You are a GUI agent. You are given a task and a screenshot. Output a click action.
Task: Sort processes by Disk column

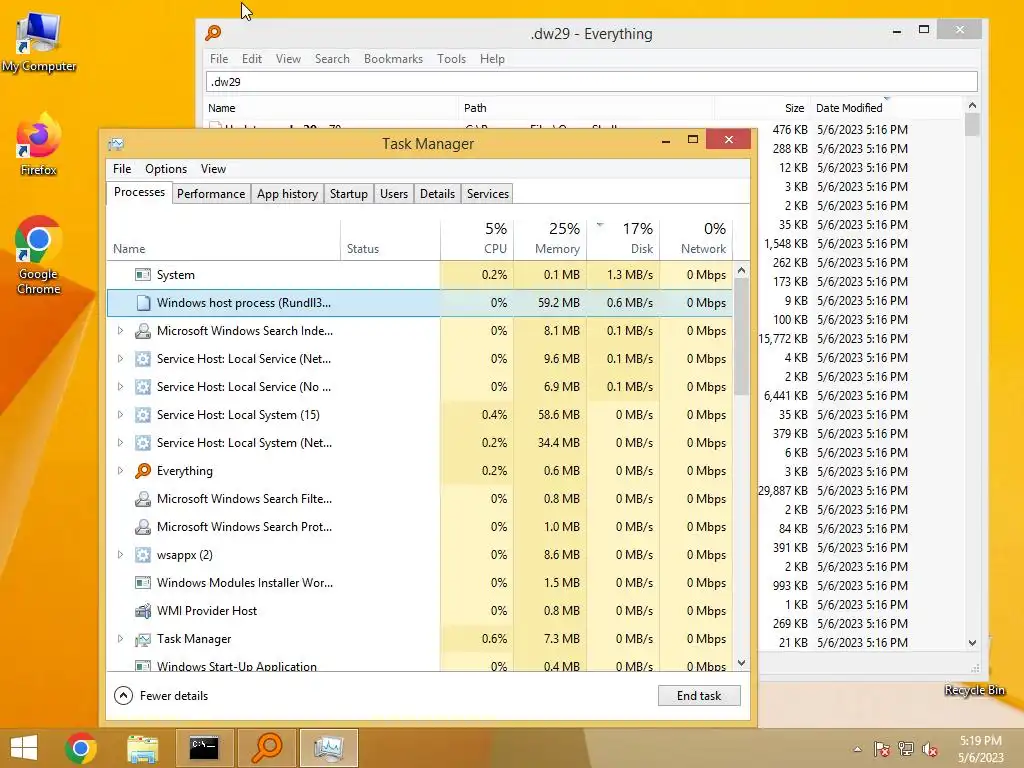coord(624,239)
